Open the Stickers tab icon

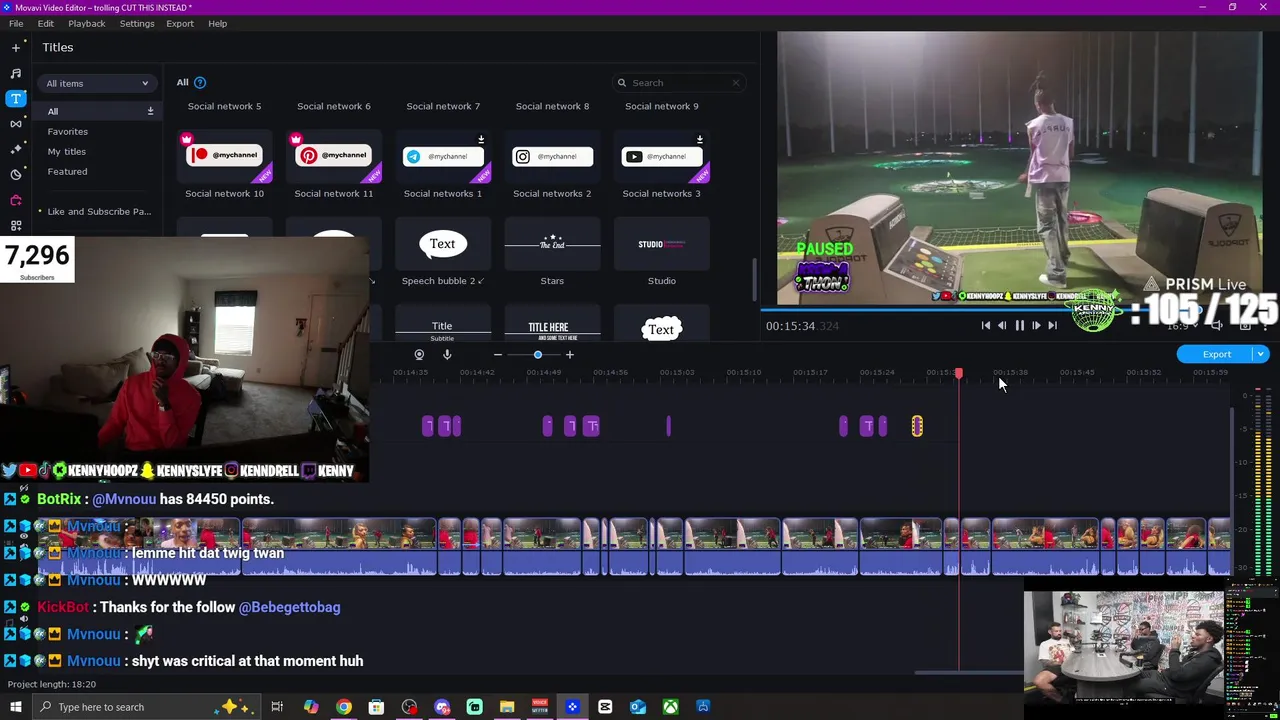[15, 175]
